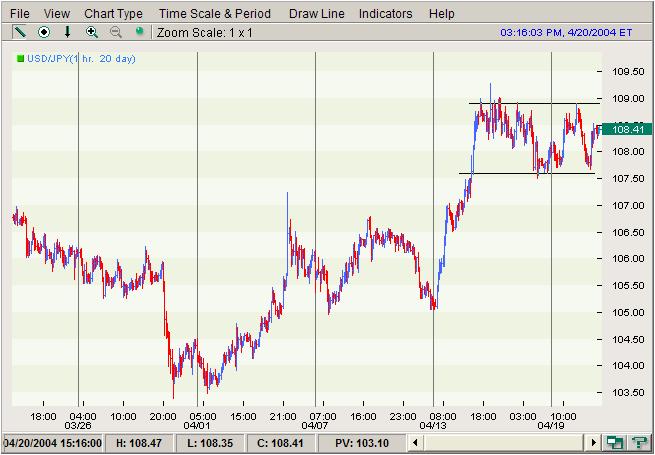The height and width of the screenshot is (455, 655).
Task: Zoom out with the magnifier minus icon
Action: pyautogui.click(x=116, y=32)
